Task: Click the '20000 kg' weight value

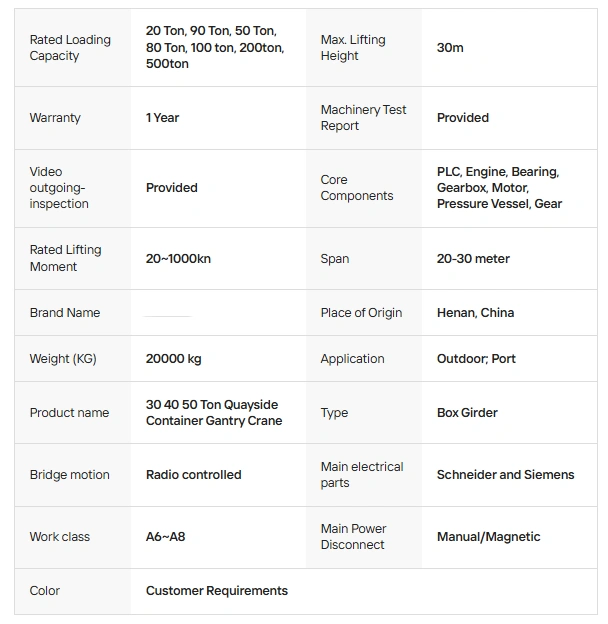Action: pos(173,359)
